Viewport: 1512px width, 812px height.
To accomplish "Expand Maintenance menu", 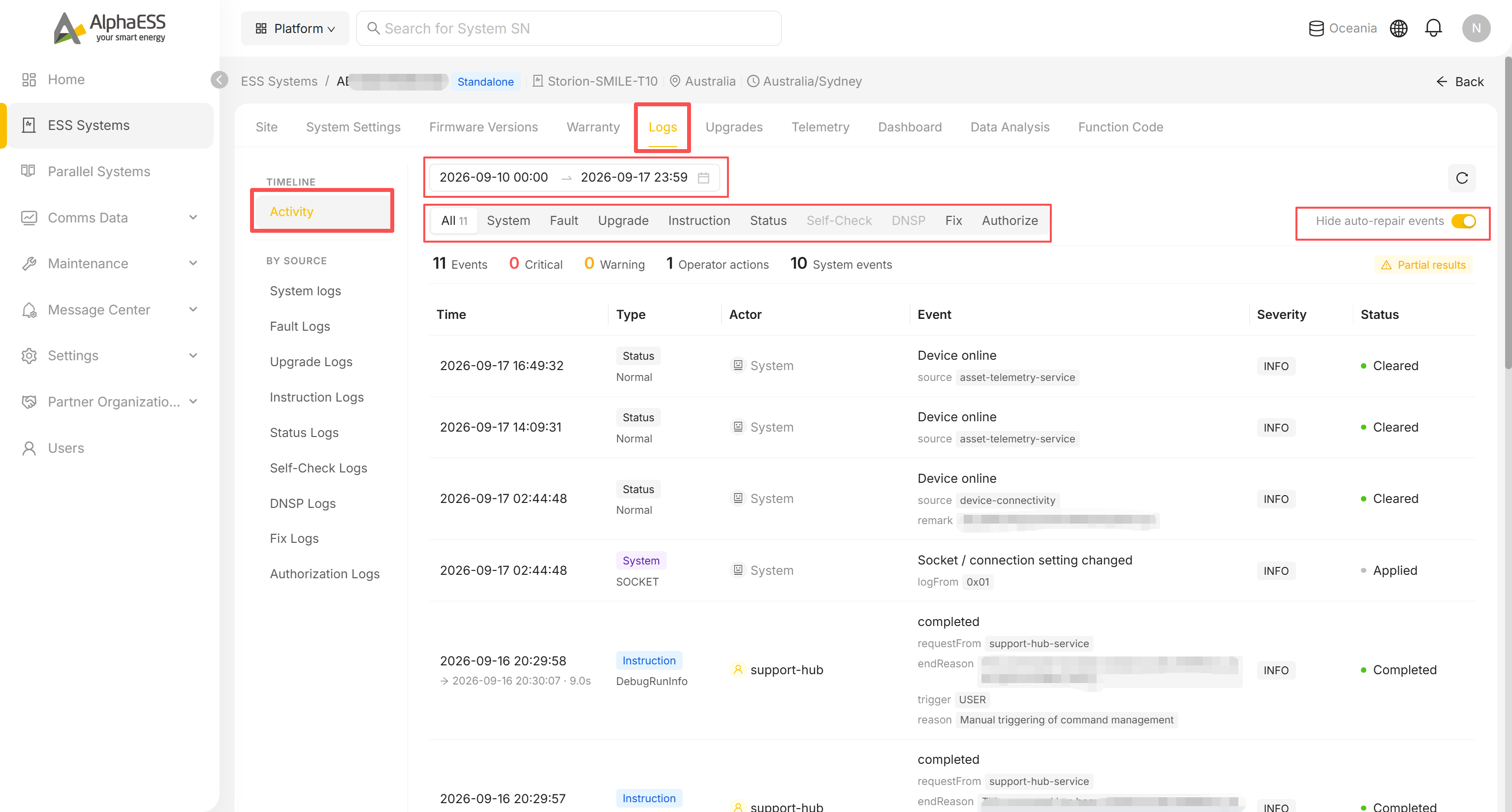I will point(109,263).
